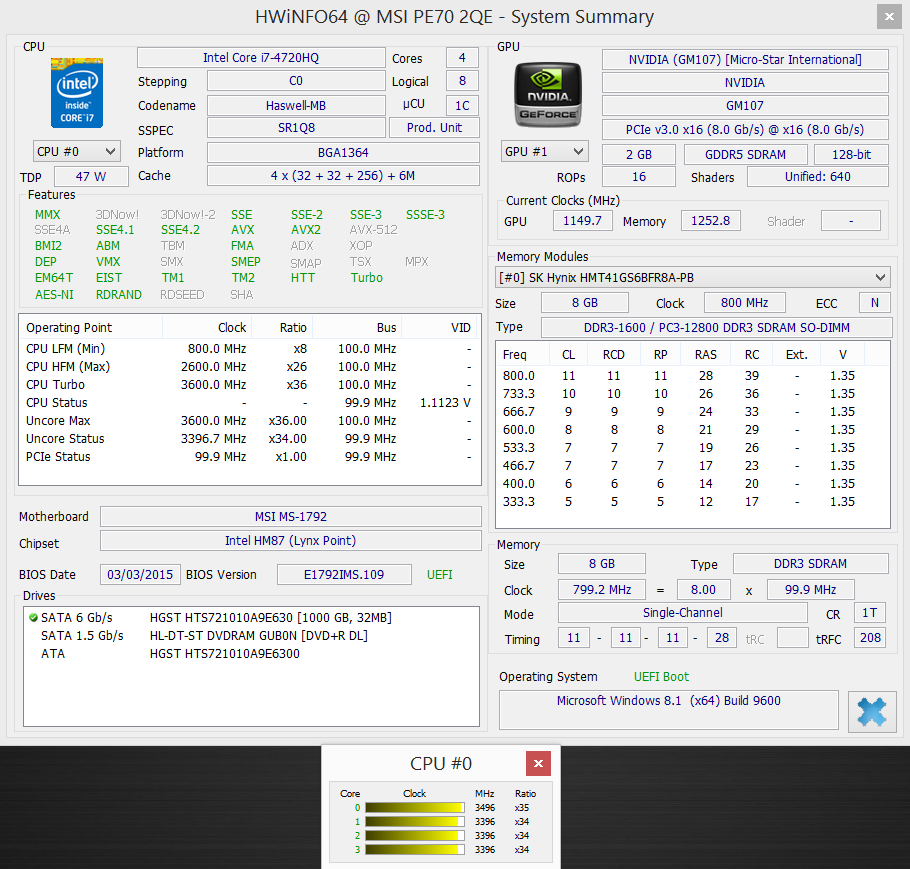The height and width of the screenshot is (869, 910).
Task: Expand the SK Hynix memory module dropdown
Action: click(692, 277)
